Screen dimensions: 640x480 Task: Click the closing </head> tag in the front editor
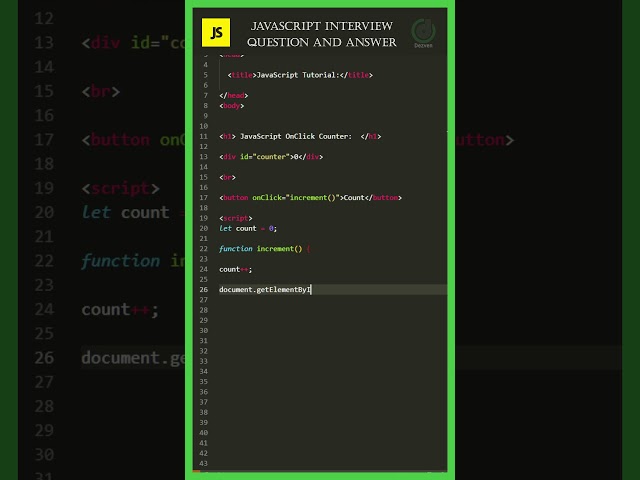[x=233, y=96]
